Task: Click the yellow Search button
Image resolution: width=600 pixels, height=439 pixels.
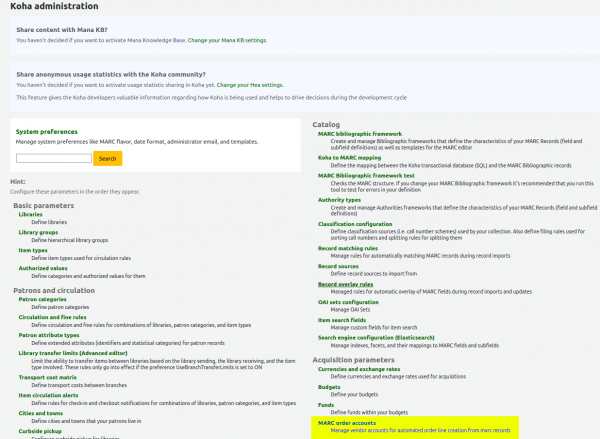Action: click(x=108, y=158)
